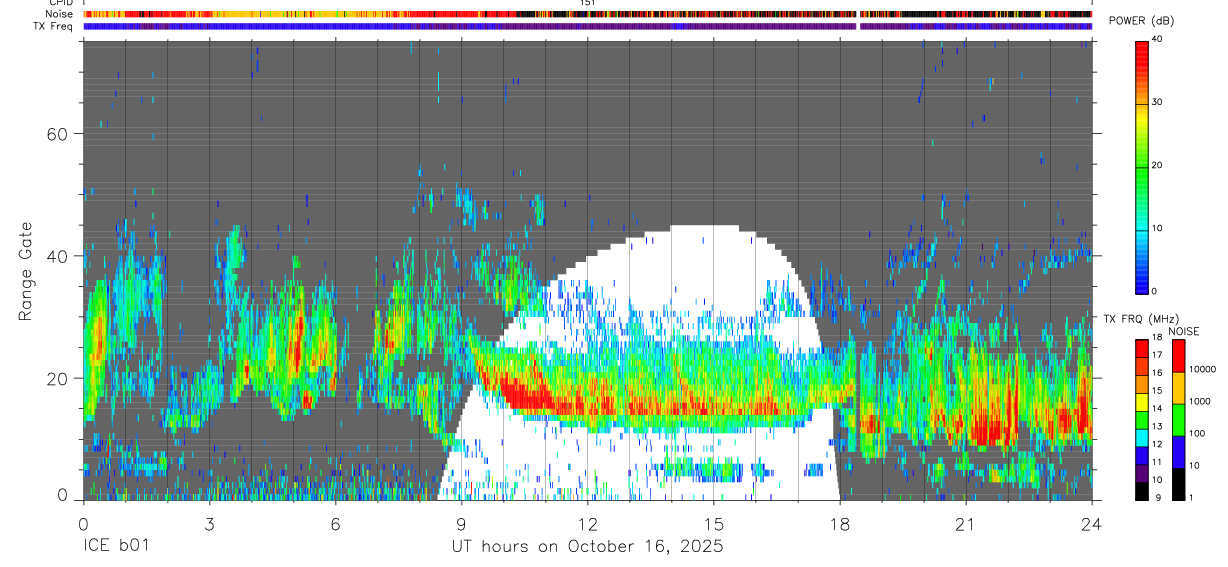
Task: Click the green segment of the NOISE legend
Action: (x=1178, y=420)
